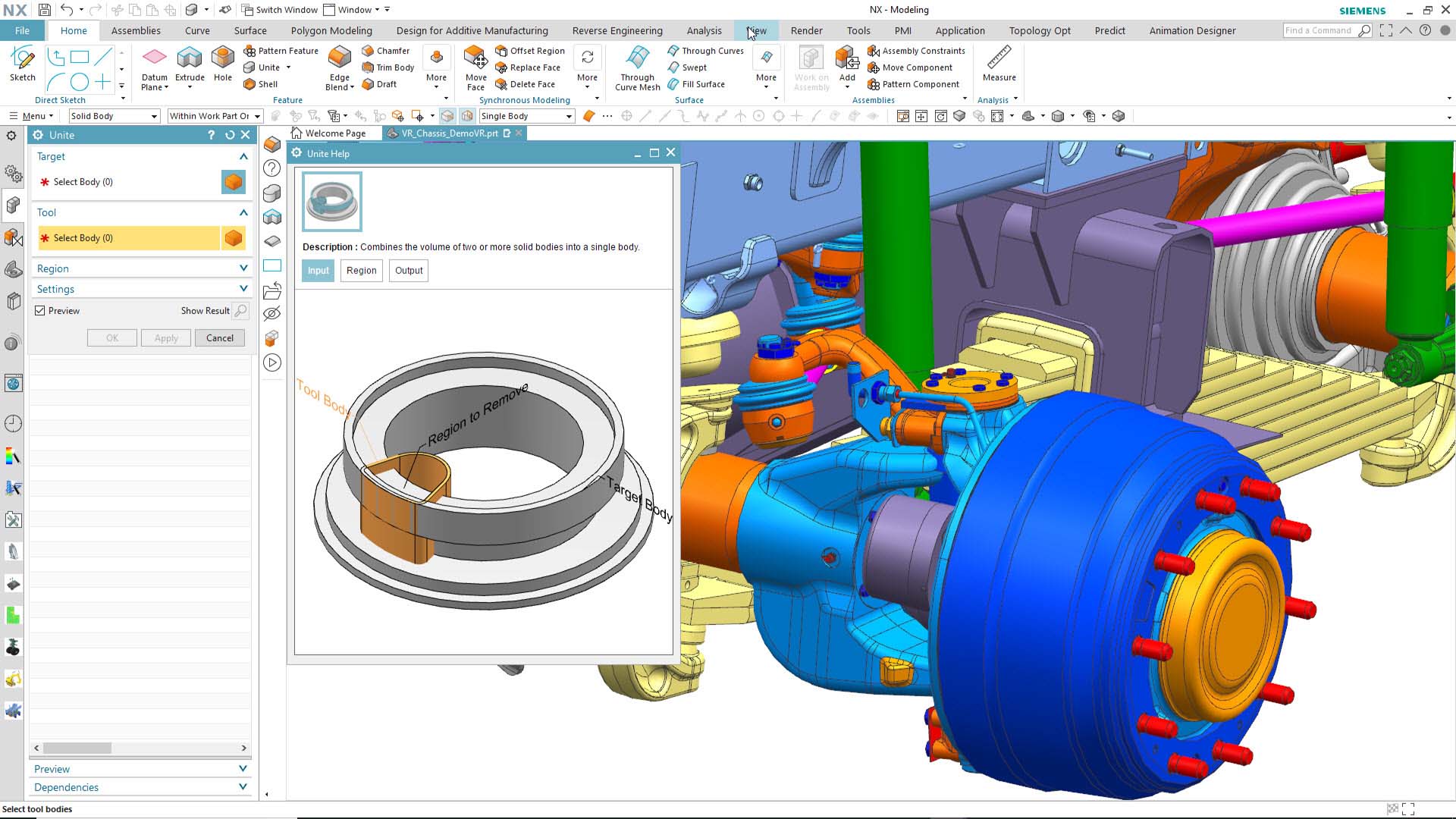Toggle the Preview checkbox in Unite panel
This screenshot has width=1456, height=819.
click(41, 311)
